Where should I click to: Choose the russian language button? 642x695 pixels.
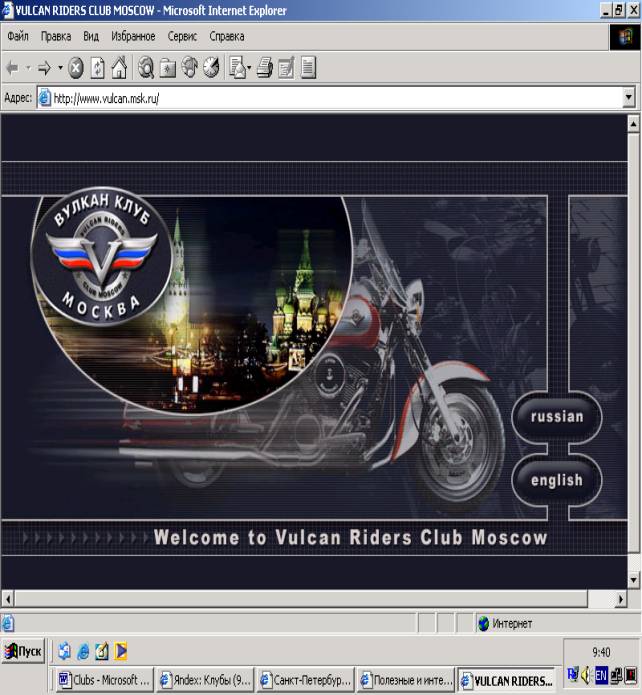(557, 417)
